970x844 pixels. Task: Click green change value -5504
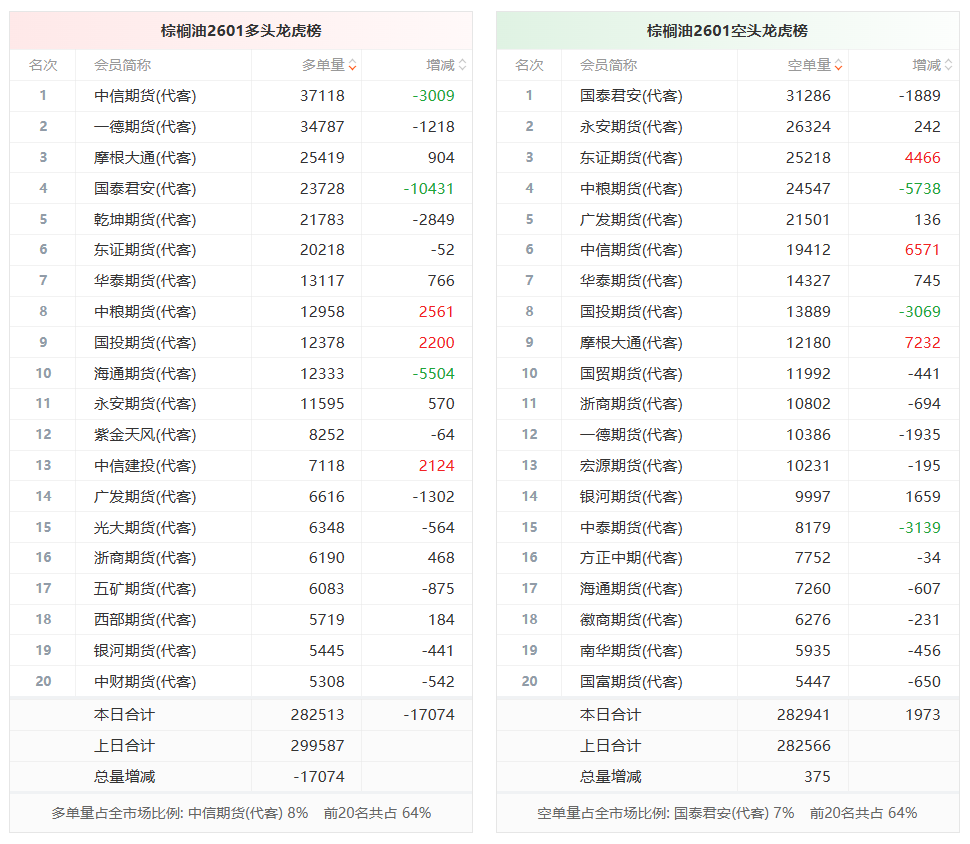434,374
